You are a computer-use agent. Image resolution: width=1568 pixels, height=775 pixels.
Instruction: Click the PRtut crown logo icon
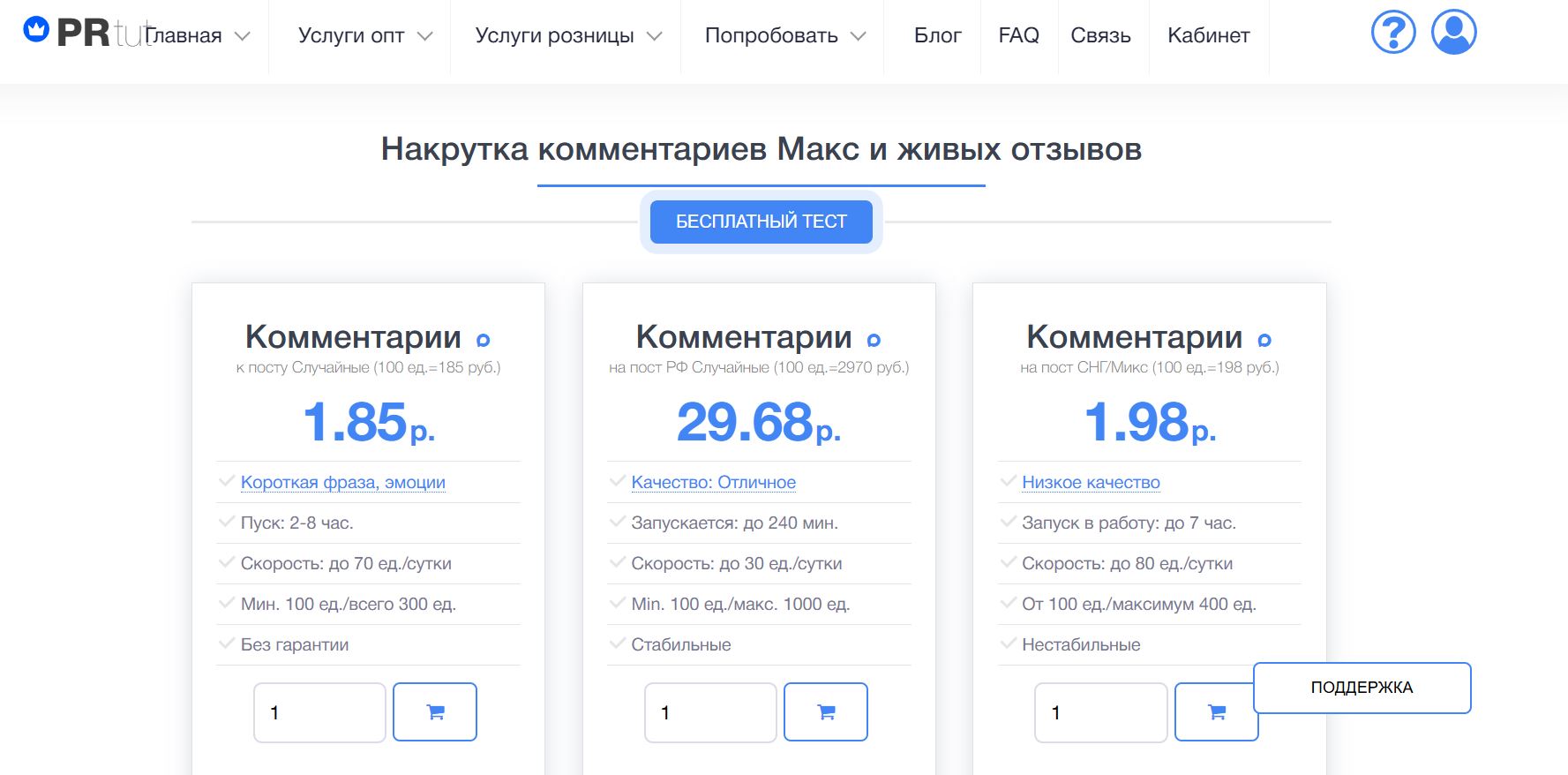tap(34, 30)
